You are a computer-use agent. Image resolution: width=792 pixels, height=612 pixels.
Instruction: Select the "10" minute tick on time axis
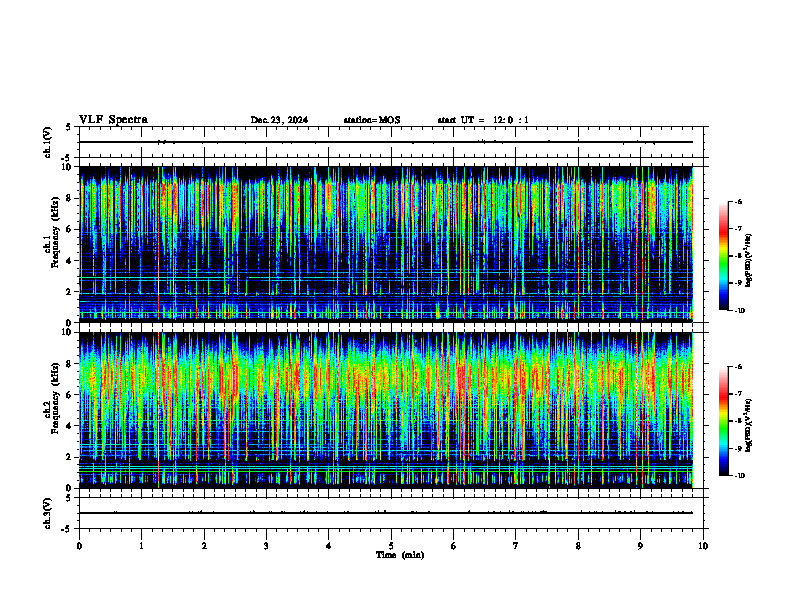point(703,546)
